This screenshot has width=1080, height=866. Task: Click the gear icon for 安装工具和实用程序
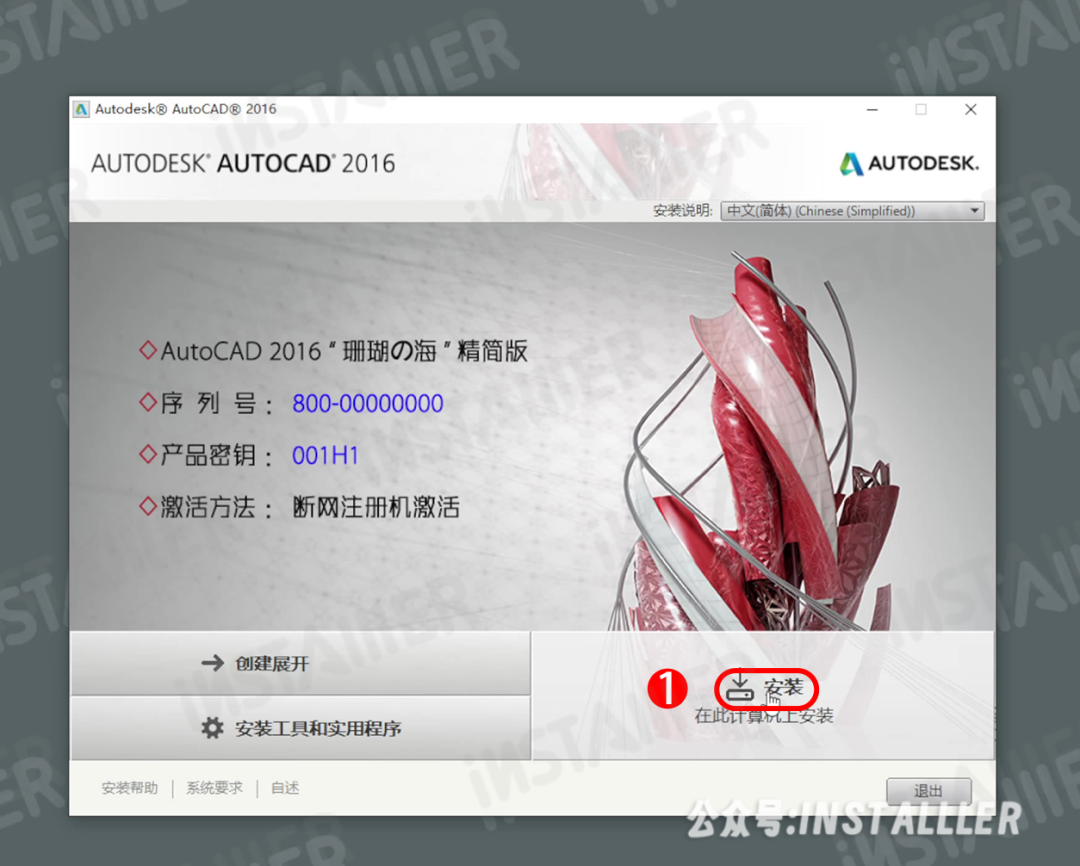212,728
